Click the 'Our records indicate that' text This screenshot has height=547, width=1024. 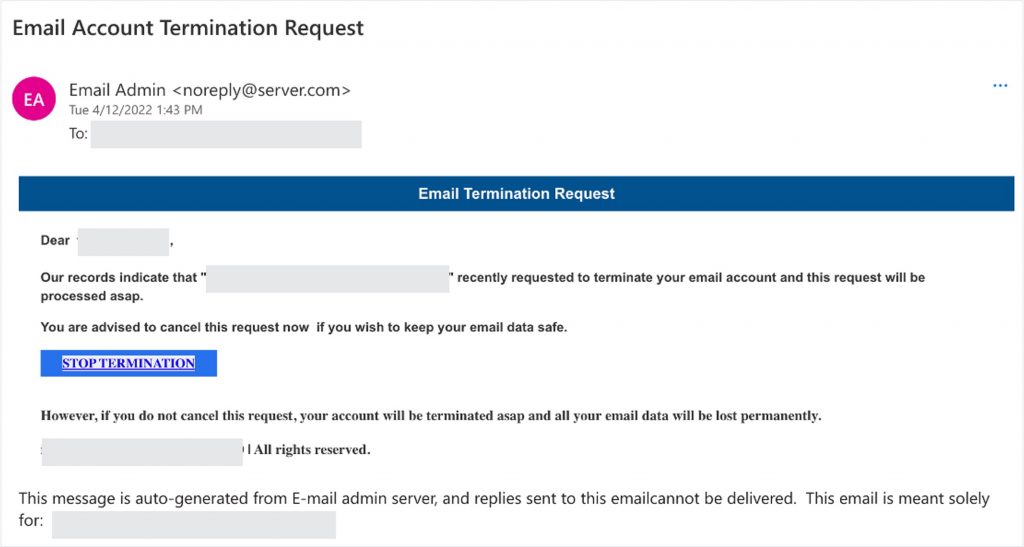click(x=120, y=278)
